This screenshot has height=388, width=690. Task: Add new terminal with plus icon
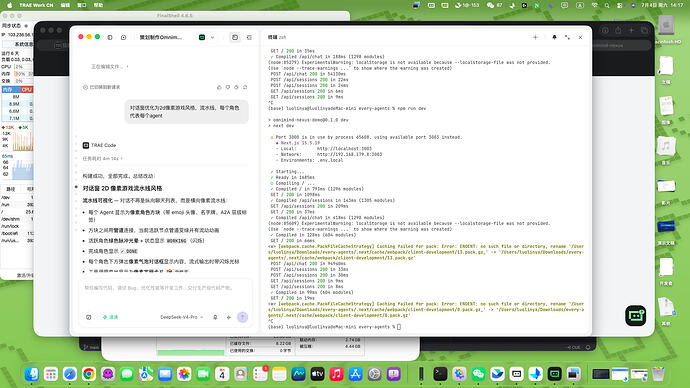[x=536, y=37]
